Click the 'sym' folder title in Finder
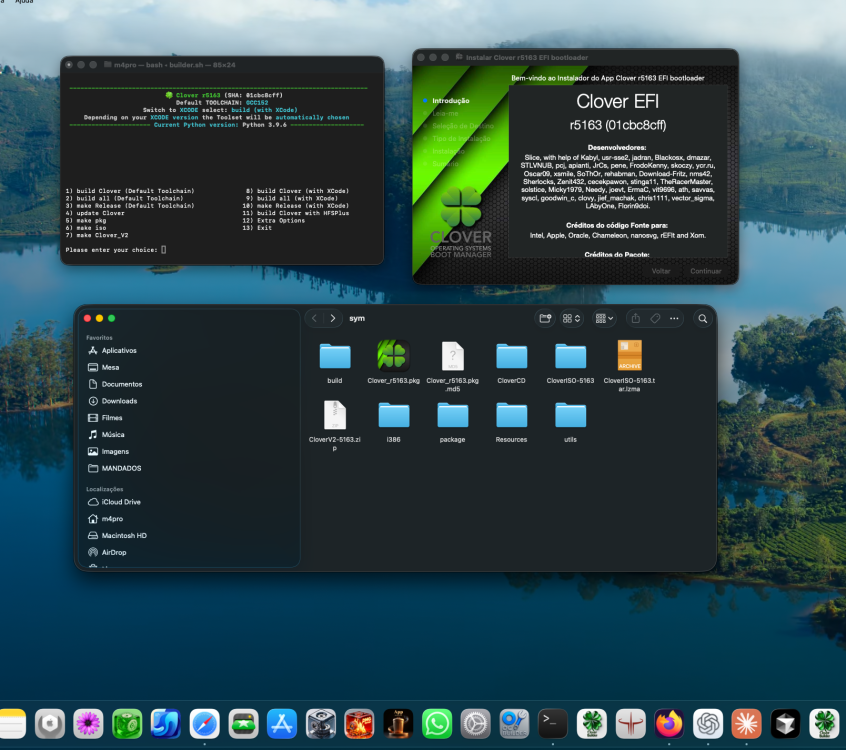The image size is (846, 750). click(357, 318)
